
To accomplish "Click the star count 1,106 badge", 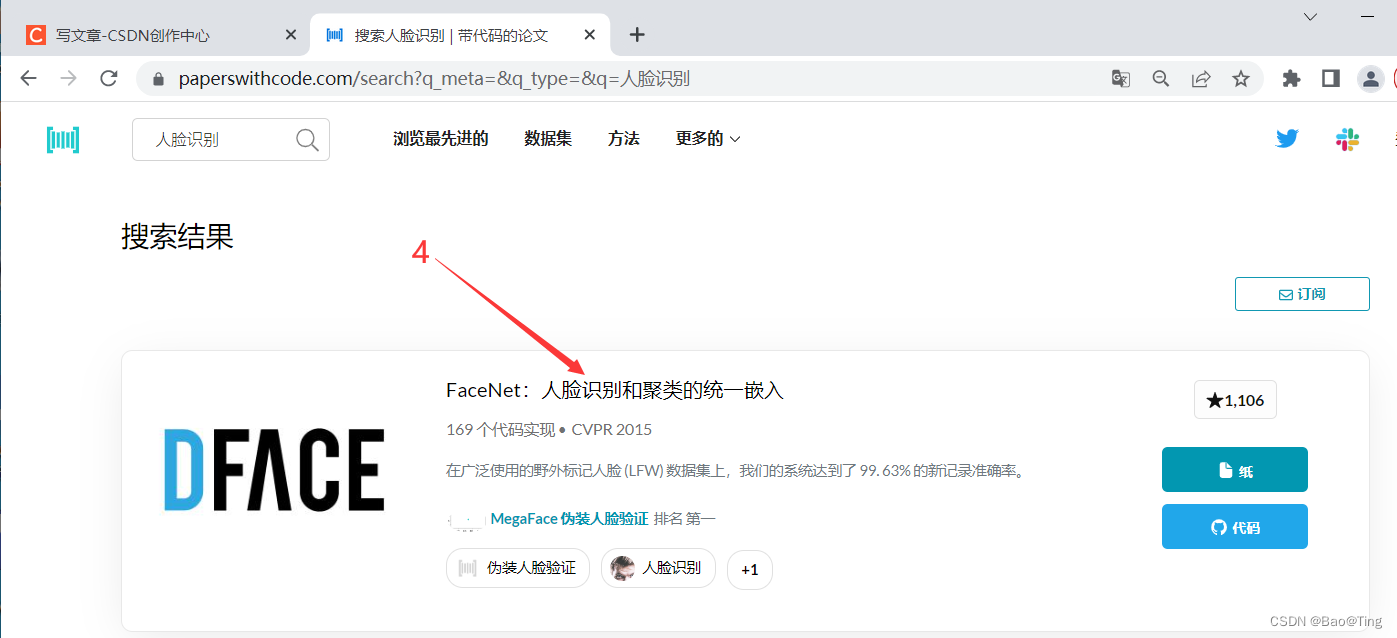I will (x=1235, y=400).
